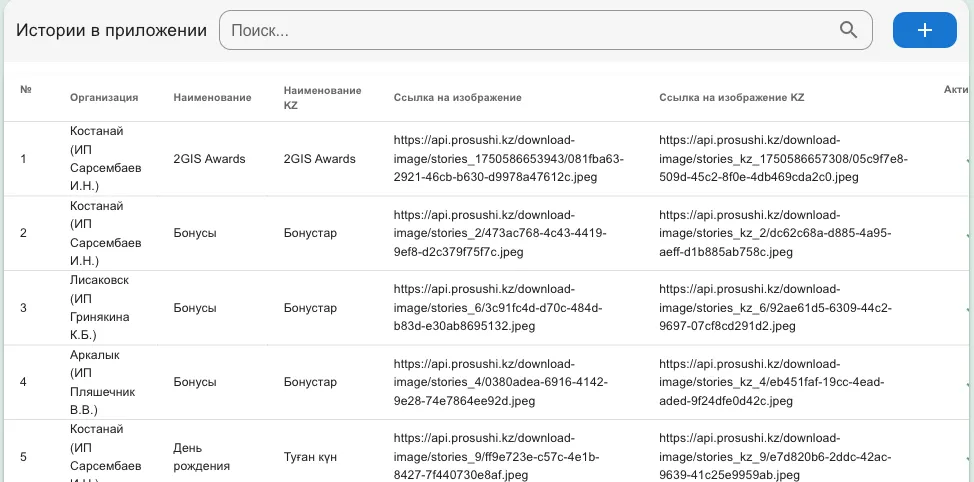The image size is (974, 482).
Task: Add a new story with the plus button
Action: [924, 30]
